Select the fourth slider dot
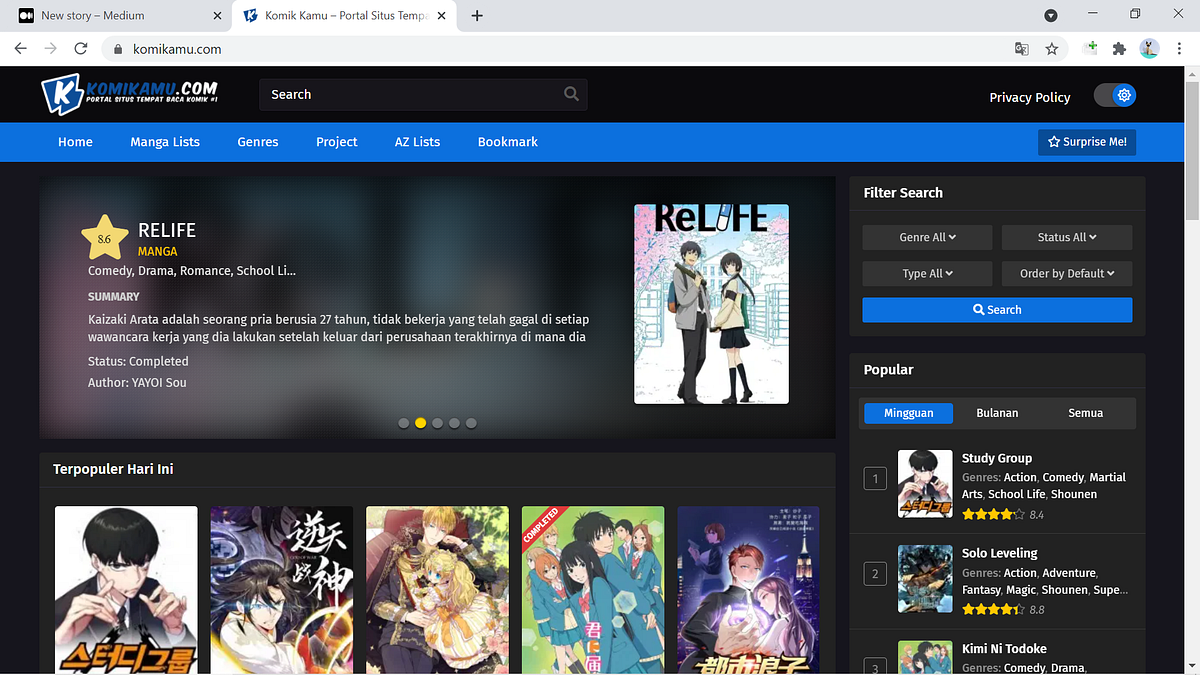Image resolution: width=1200 pixels, height=675 pixels. (x=455, y=423)
